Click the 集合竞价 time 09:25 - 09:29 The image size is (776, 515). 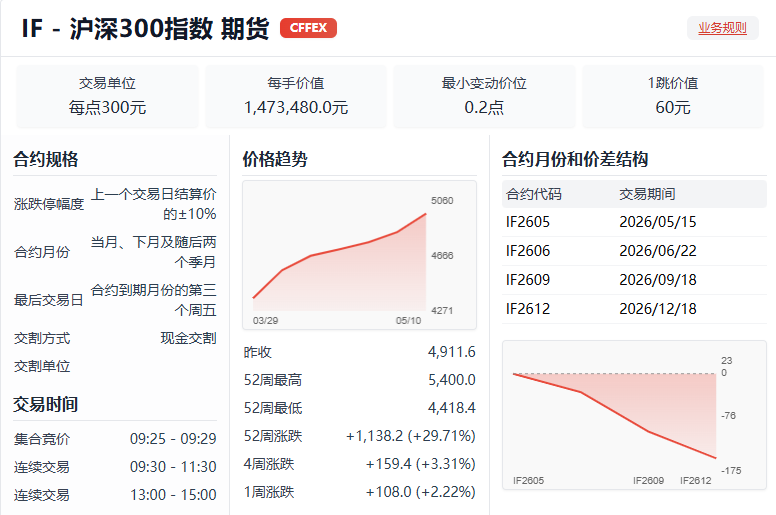(173, 439)
